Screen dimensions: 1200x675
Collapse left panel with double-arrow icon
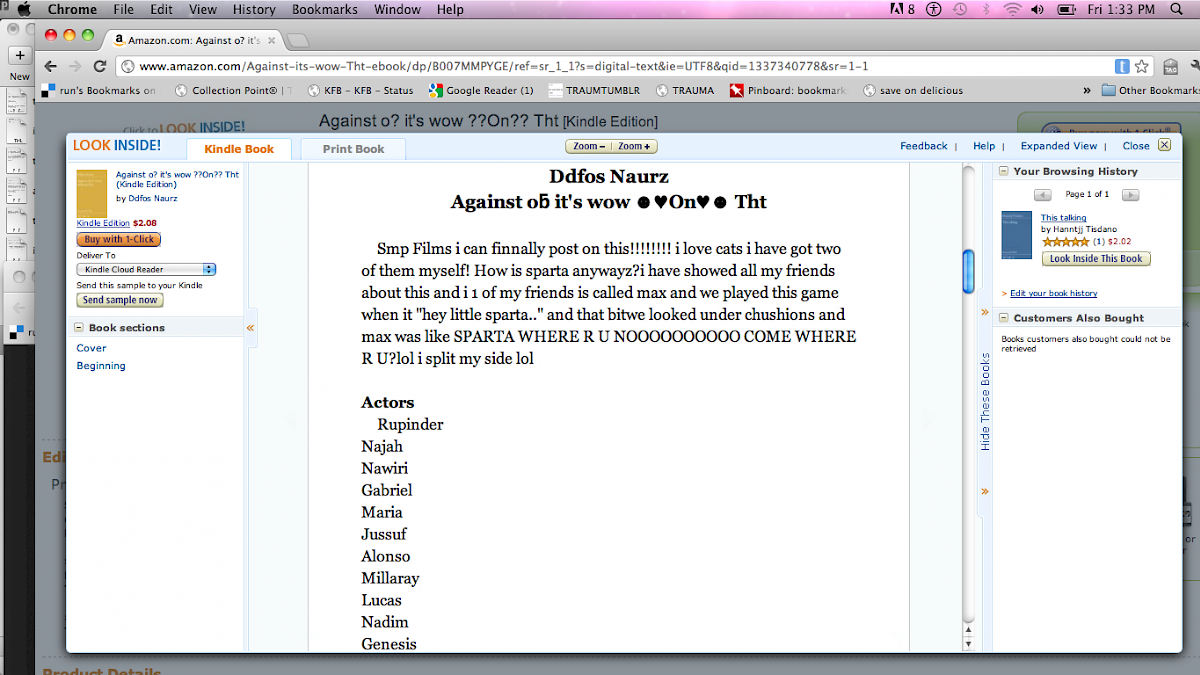click(250, 327)
